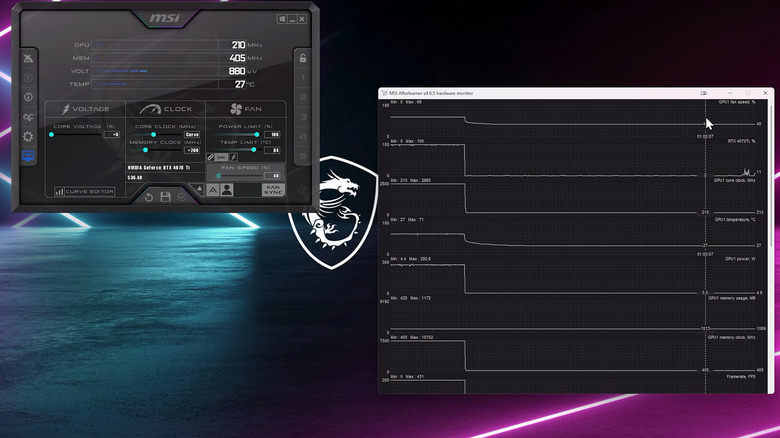This screenshot has height=438, width=780.
Task: Select profile slot 3
Action: point(302,117)
